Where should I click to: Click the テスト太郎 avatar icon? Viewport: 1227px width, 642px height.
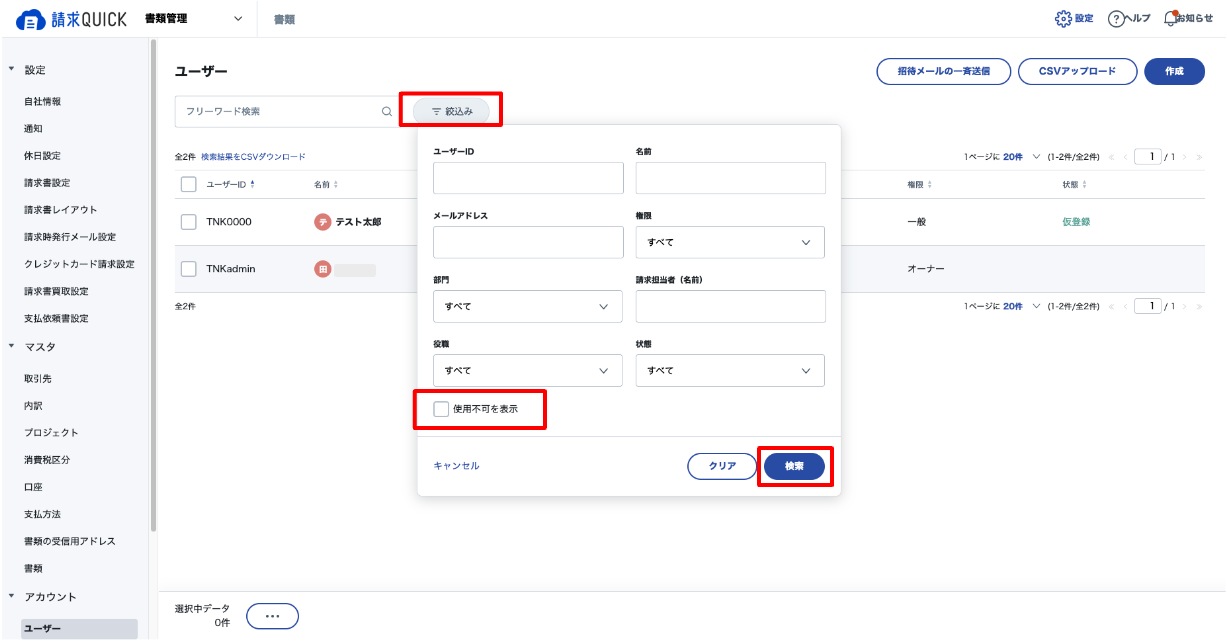point(323,222)
